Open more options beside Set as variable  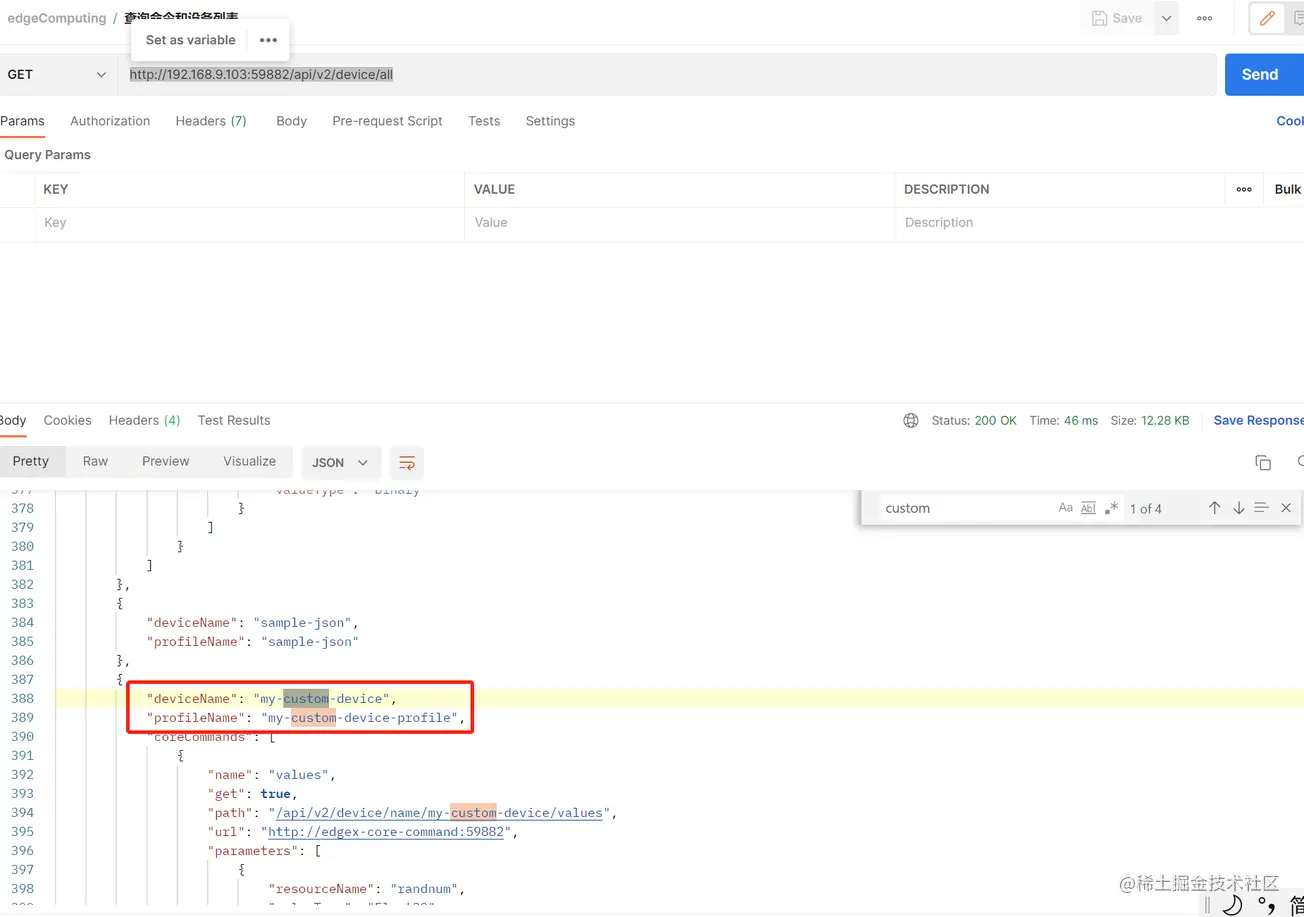pyautogui.click(x=268, y=40)
